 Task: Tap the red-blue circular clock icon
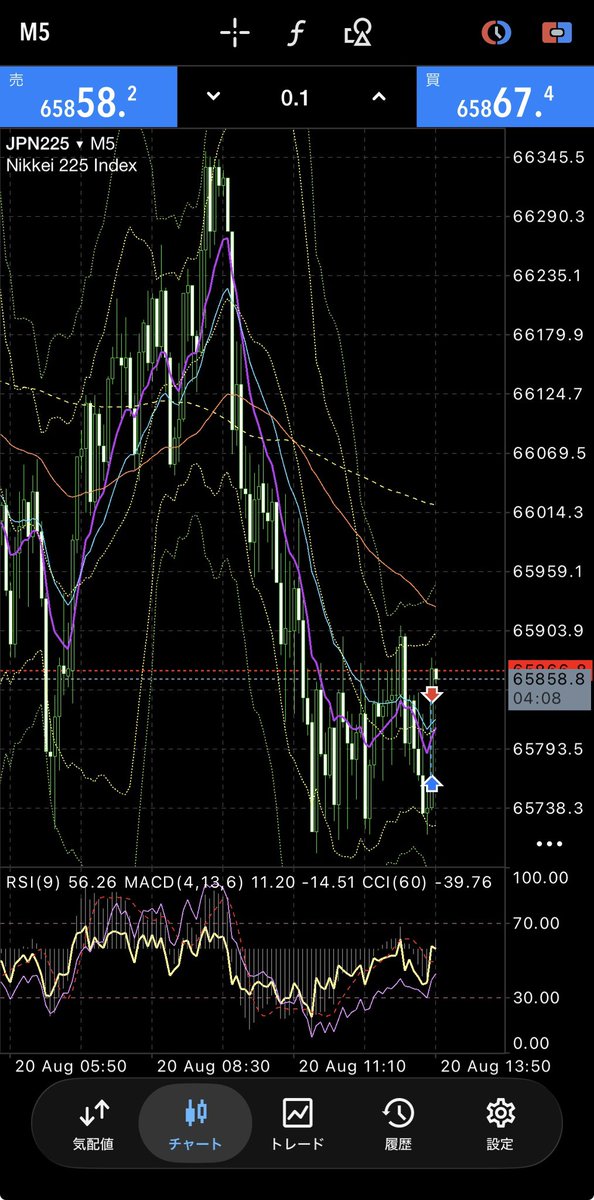click(x=497, y=33)
